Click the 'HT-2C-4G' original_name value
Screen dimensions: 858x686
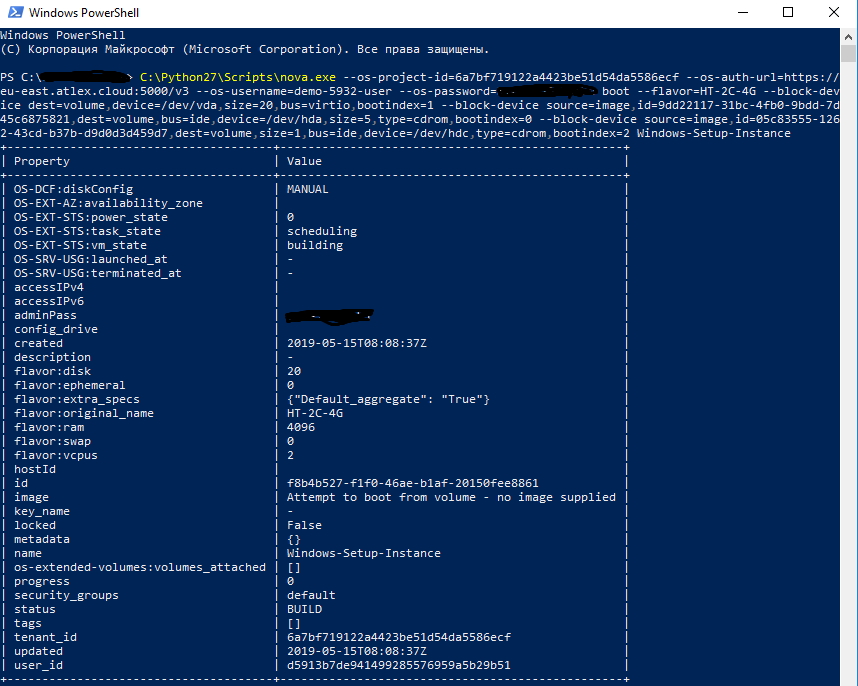pyautogui.click(x=315, y=414)
